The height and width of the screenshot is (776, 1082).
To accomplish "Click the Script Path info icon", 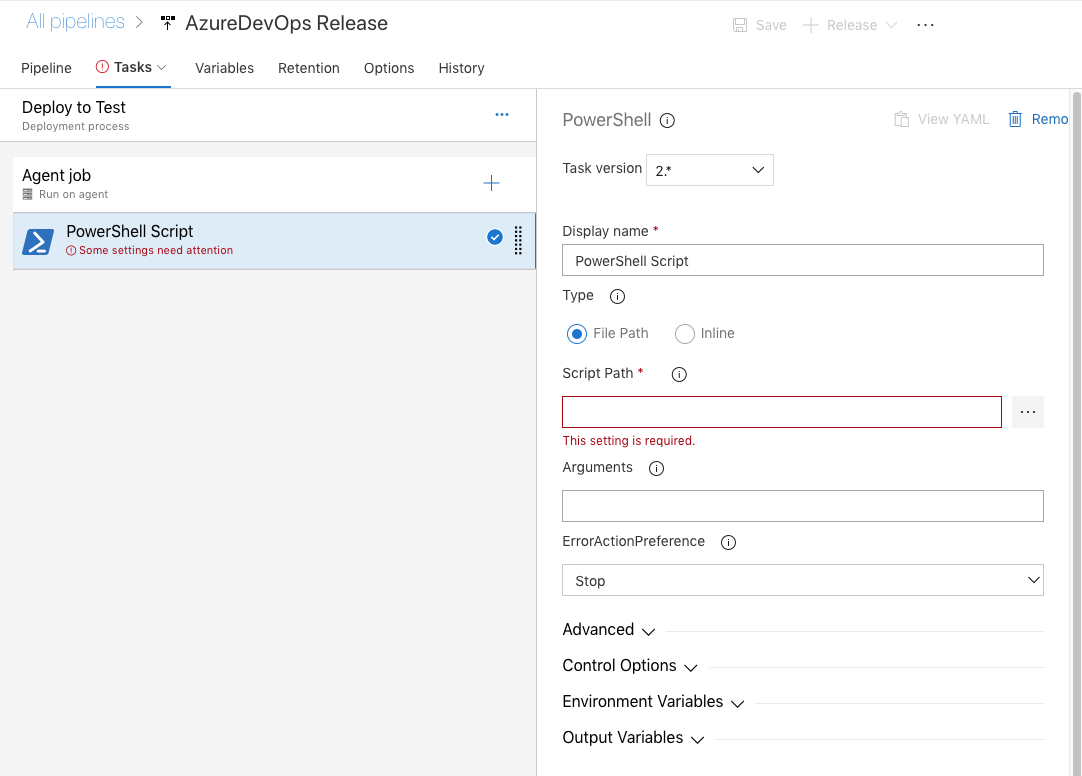I will point(679,375).
